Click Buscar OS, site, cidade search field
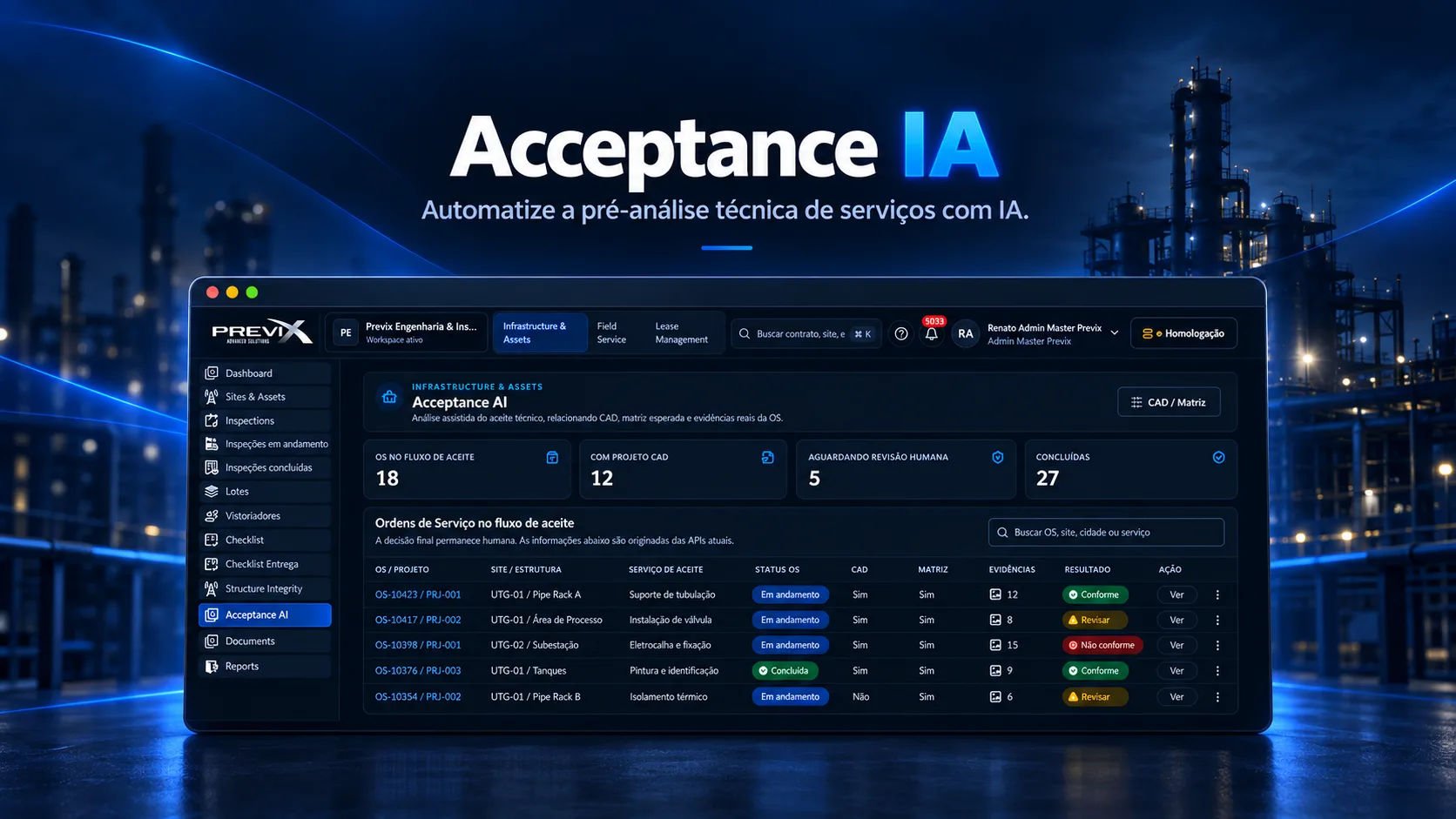 pyautogui.click(x=1106, y=533)
